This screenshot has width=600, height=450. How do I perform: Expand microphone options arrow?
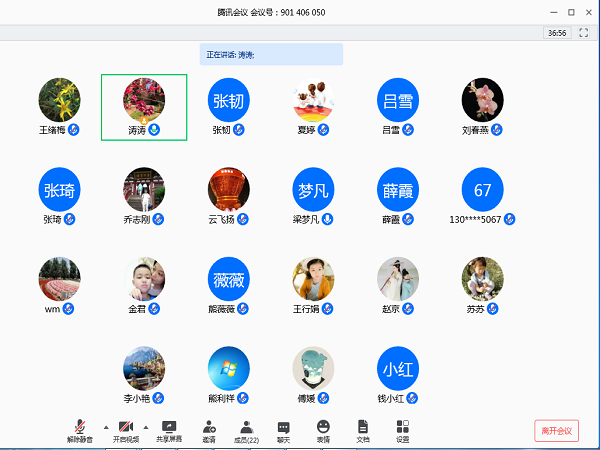coord(106,427)
